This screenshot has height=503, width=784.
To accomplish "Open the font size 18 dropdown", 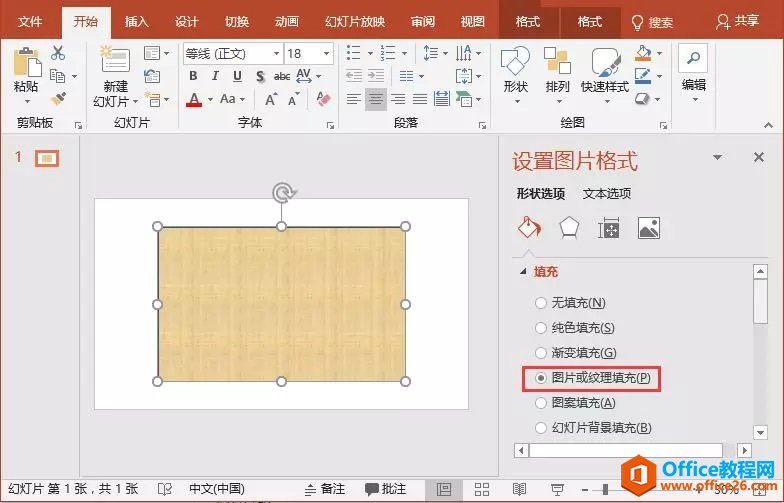I will tap(326, 54).
